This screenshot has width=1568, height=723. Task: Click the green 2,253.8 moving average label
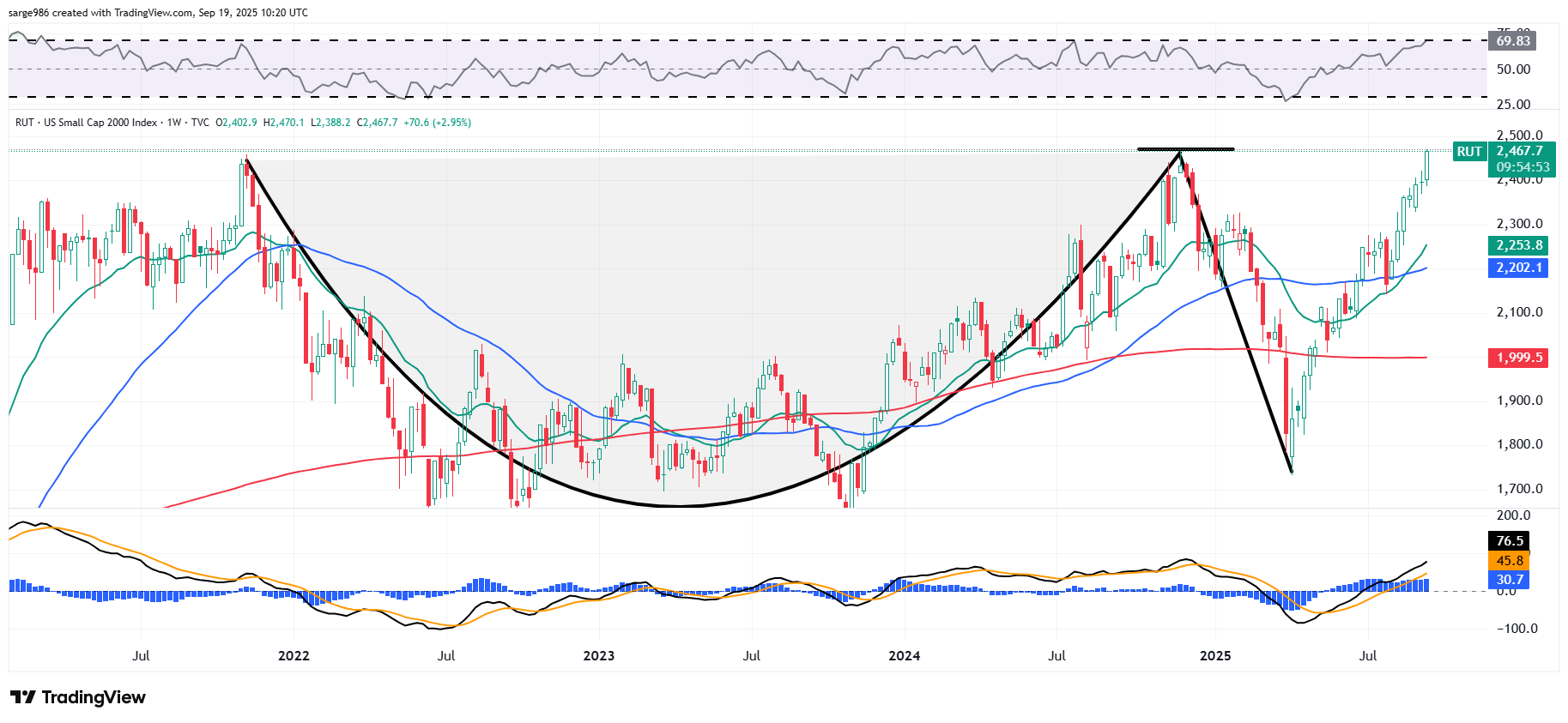(x=1518, y=245)
